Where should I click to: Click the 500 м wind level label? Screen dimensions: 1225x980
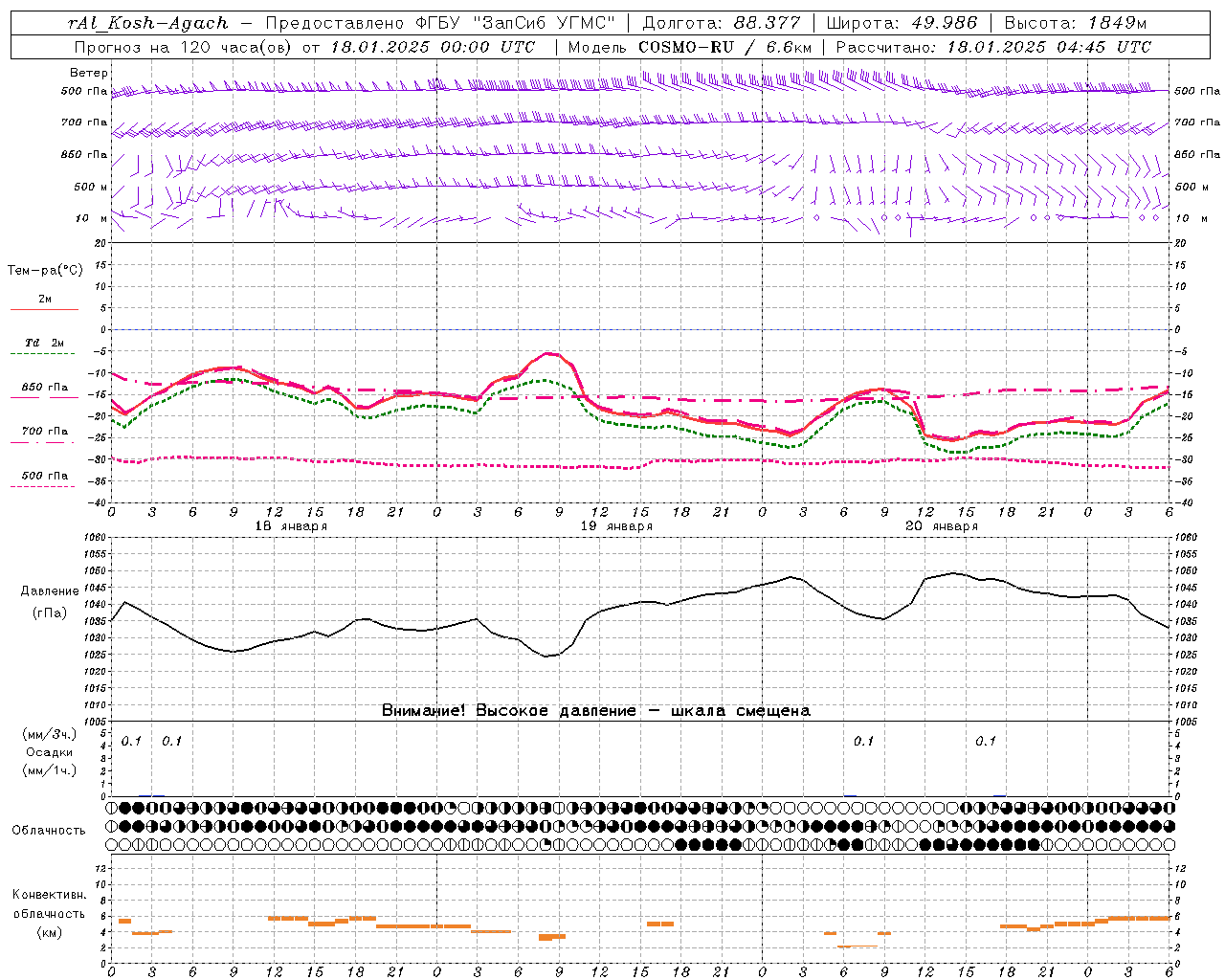pos(92,187)
